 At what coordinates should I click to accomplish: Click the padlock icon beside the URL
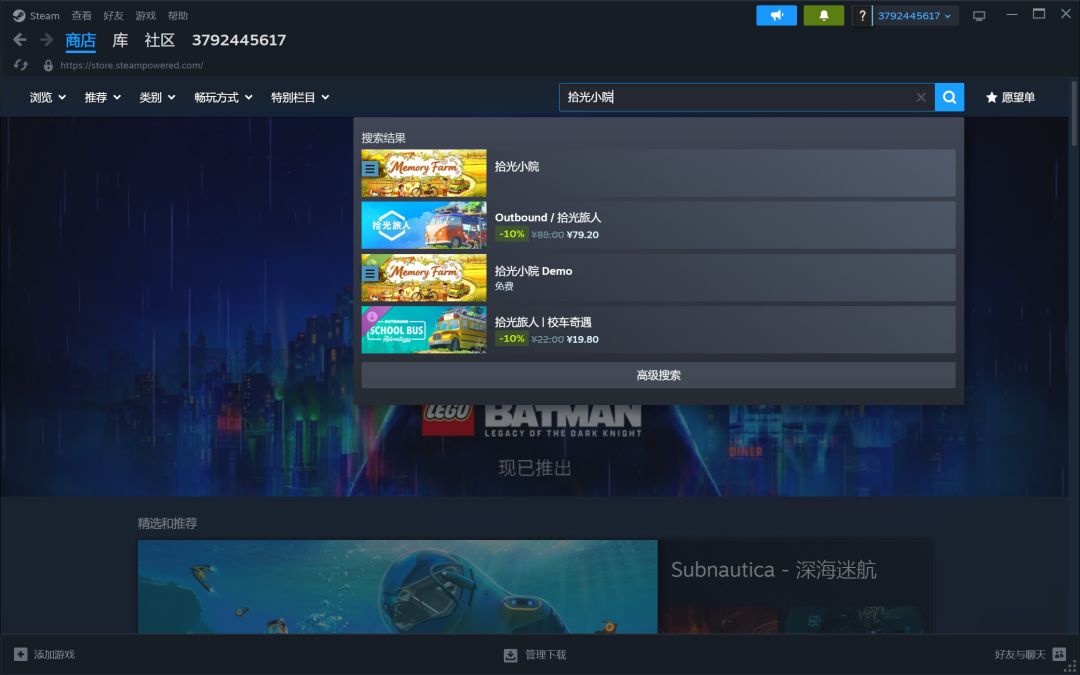[x=48, y=65]
